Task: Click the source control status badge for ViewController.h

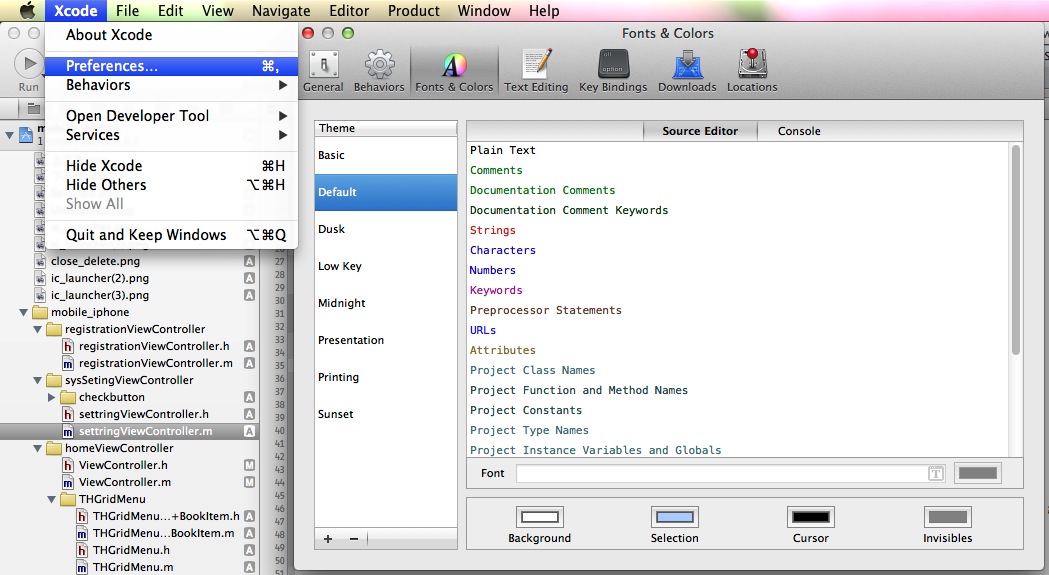Action: coord(250,465)
